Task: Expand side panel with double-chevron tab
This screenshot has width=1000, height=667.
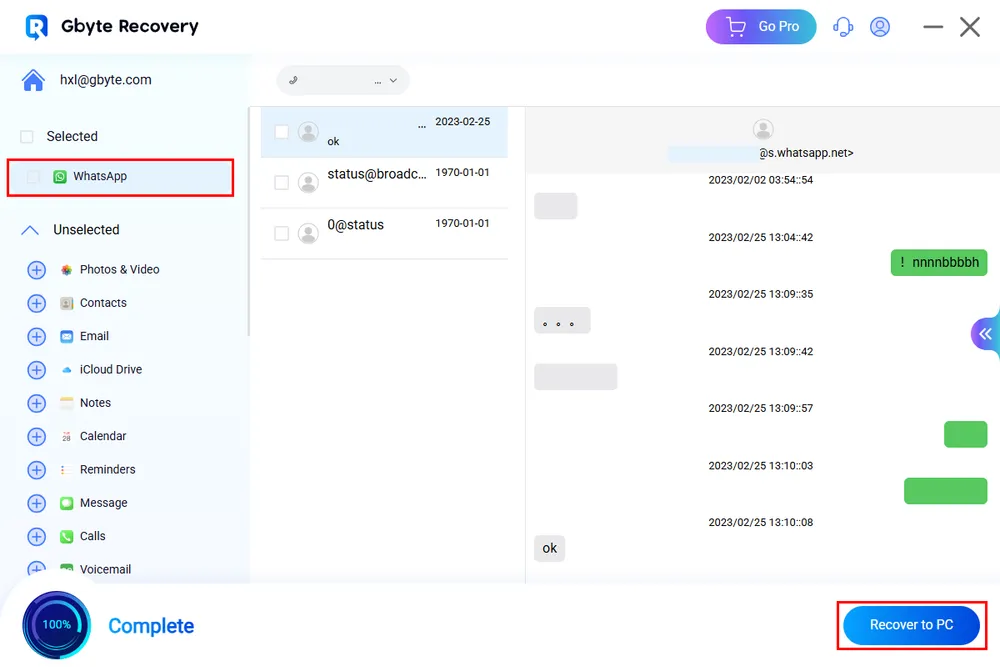Action: (985, 334)
